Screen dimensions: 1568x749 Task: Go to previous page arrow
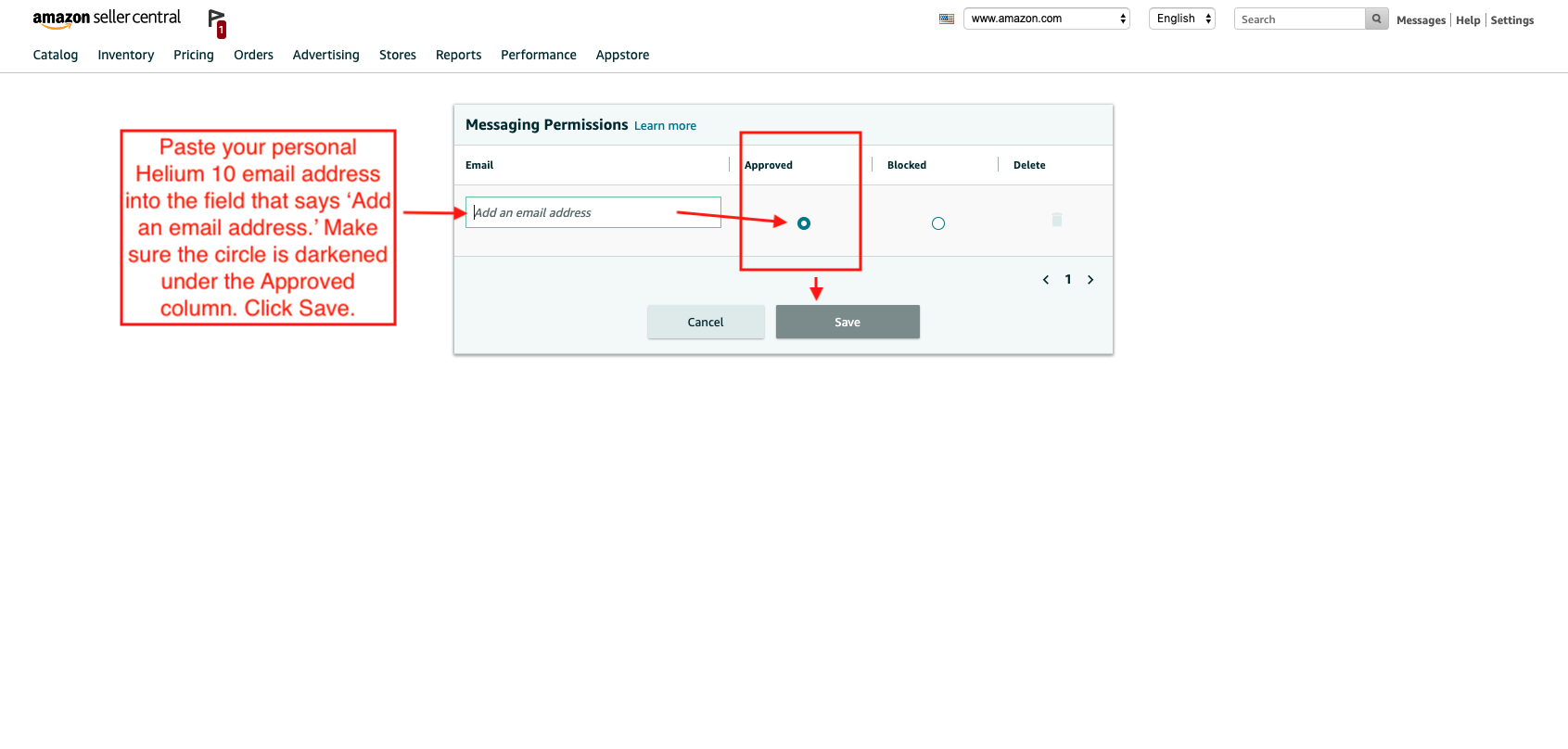pyautogui.click(x=1046, y=280)
